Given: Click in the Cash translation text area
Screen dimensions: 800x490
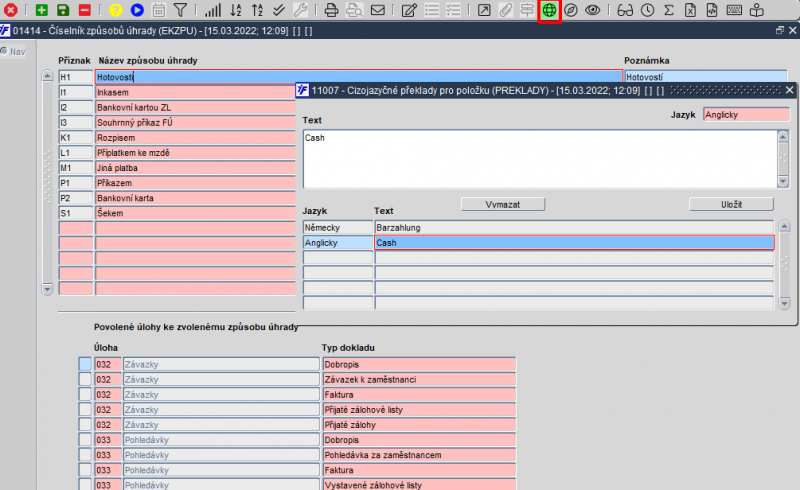Looking at the screenshot, I should pyautogui.click(x=540, y=159).
